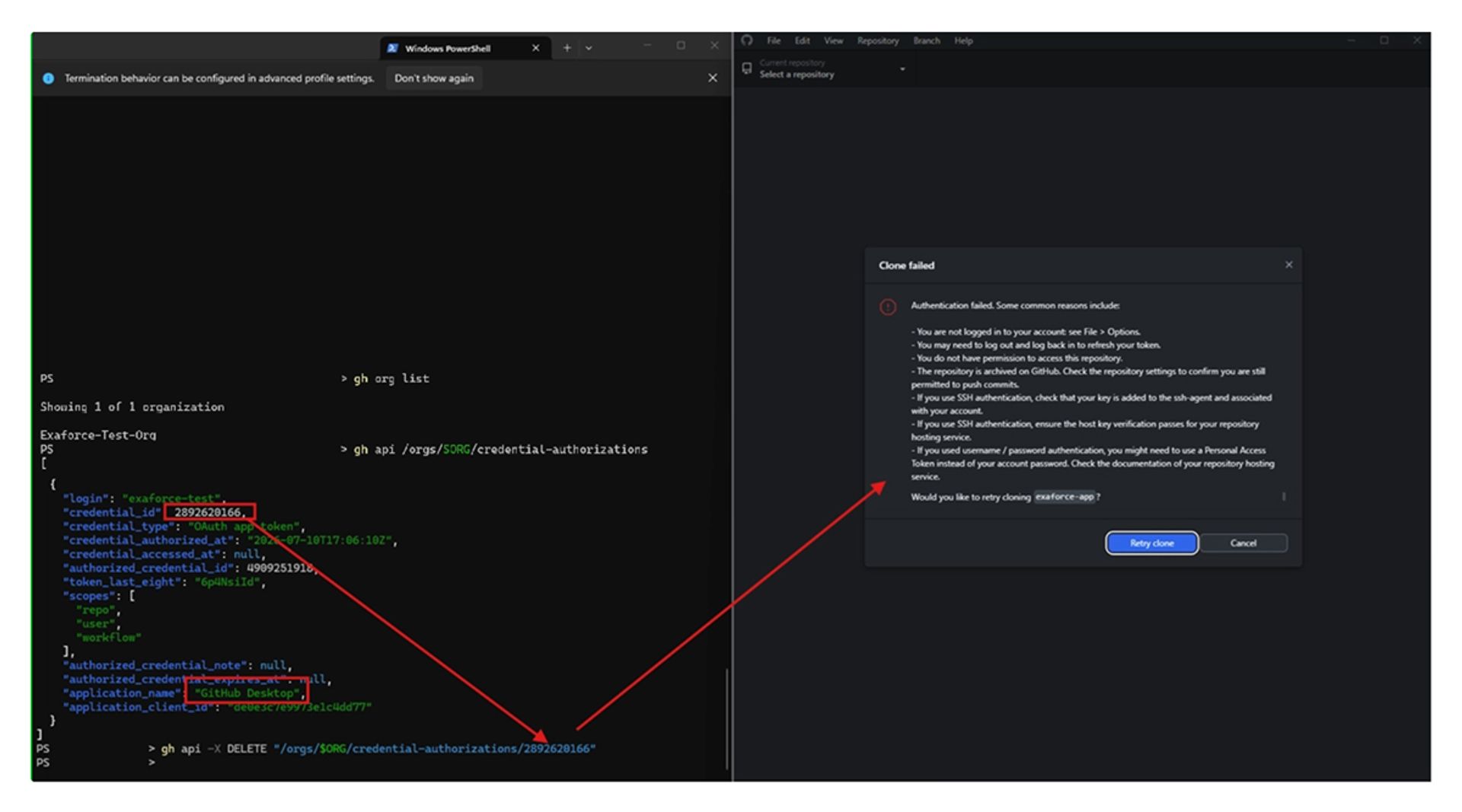Click the credential_id value 2892620166
Viewport: 1462px width, 812px height.
tap(207, 512)
